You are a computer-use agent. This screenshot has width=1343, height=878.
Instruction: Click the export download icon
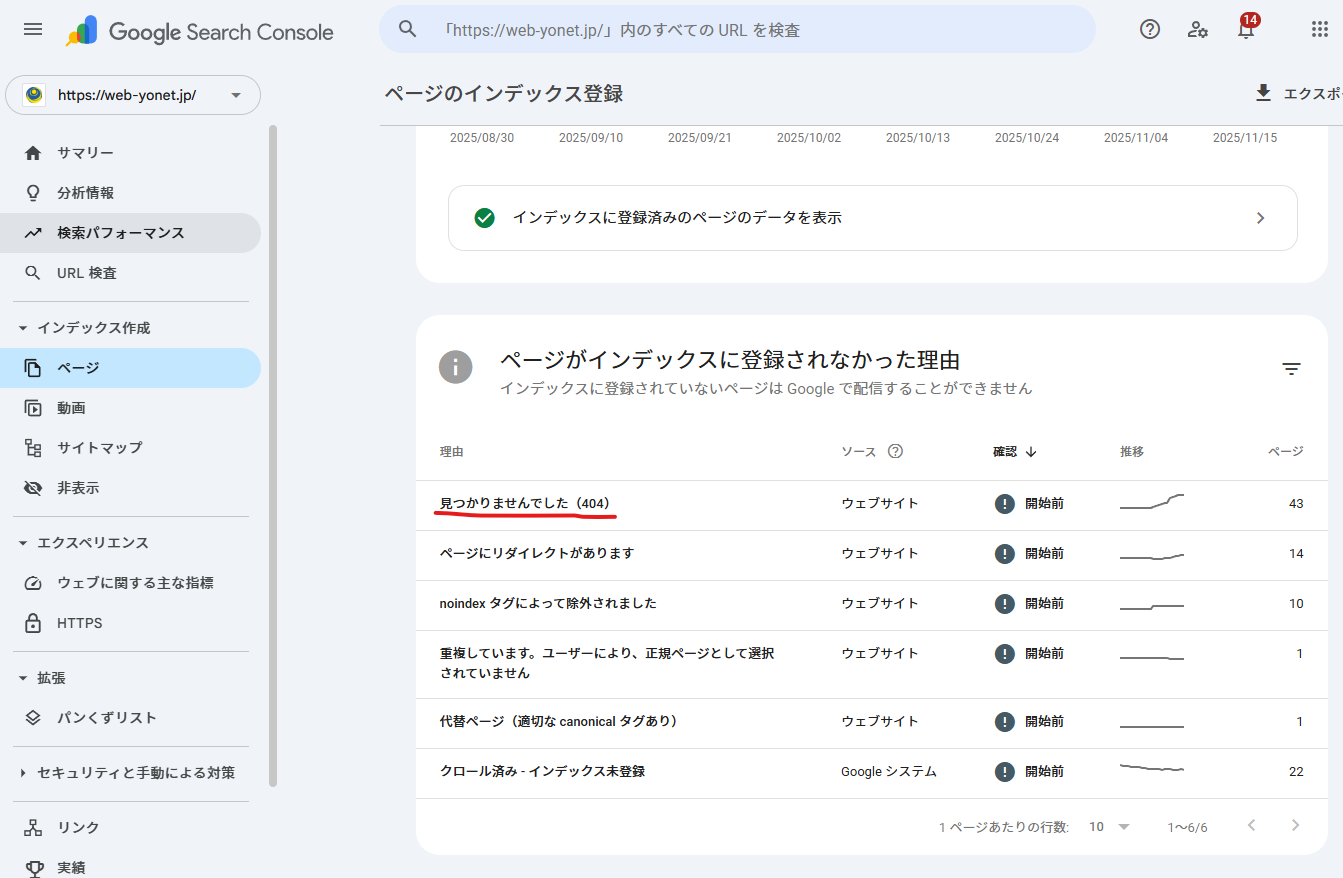tap(1263, 93)
